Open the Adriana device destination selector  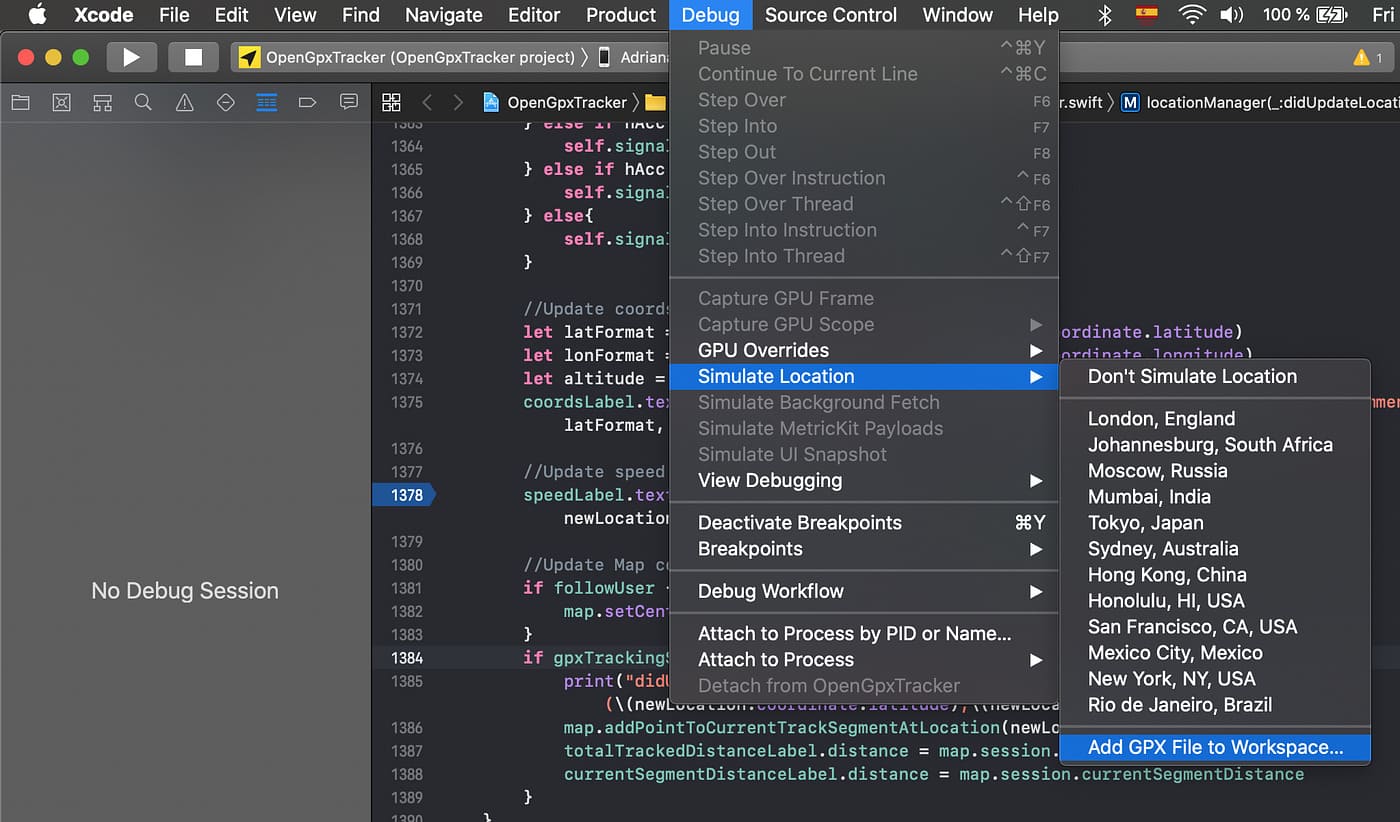click(632, 57)
